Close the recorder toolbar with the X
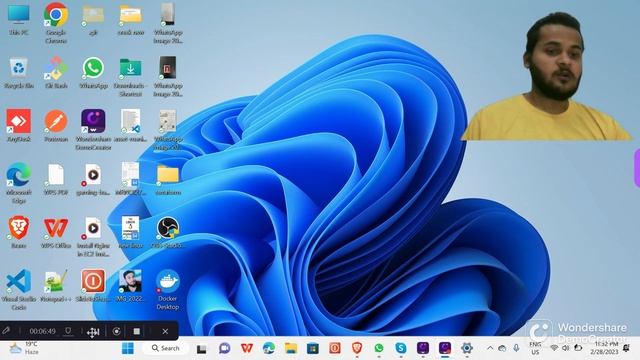Image resolution: width=640 pixels, height=360 pixels. 165,331
